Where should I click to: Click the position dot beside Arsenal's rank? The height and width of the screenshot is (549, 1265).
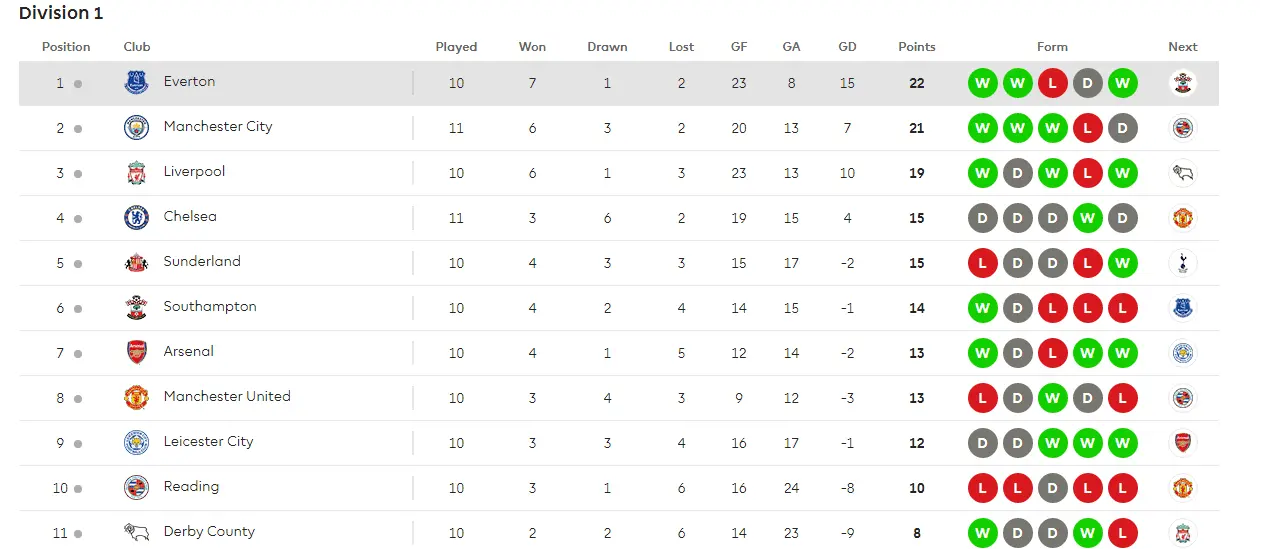pyautogui.click(x=78, y=354)
